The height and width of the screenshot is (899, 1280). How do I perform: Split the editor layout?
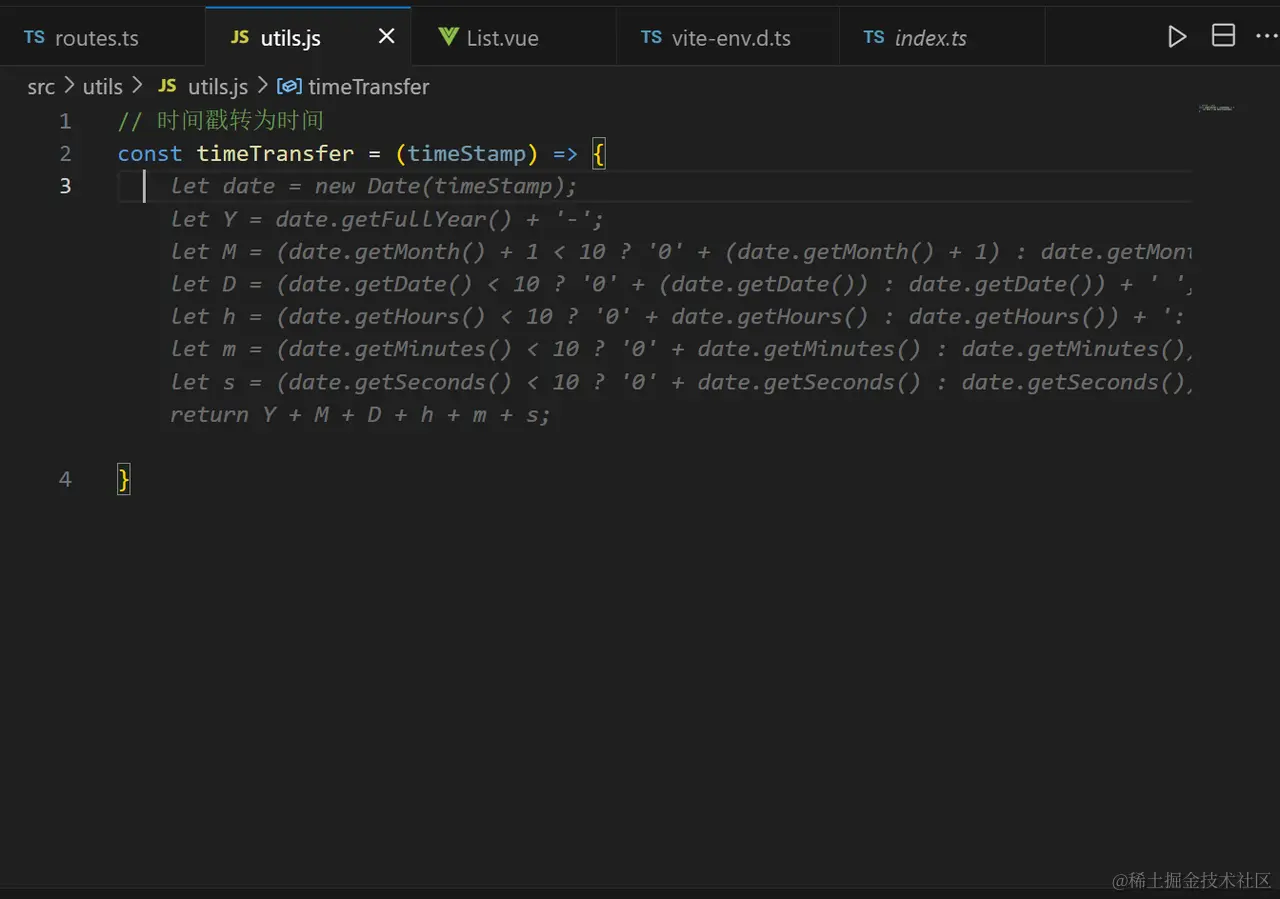click(1223, 36)
